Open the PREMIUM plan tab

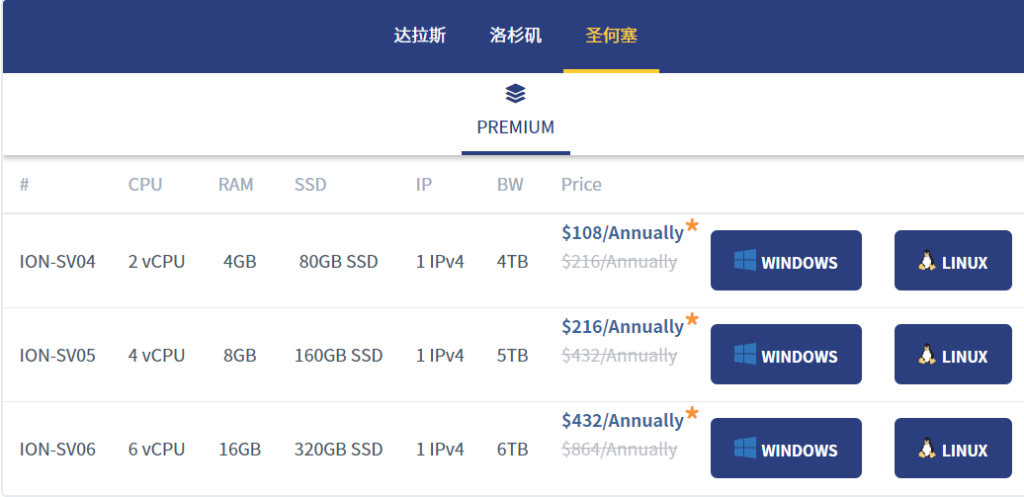[515, 127]
